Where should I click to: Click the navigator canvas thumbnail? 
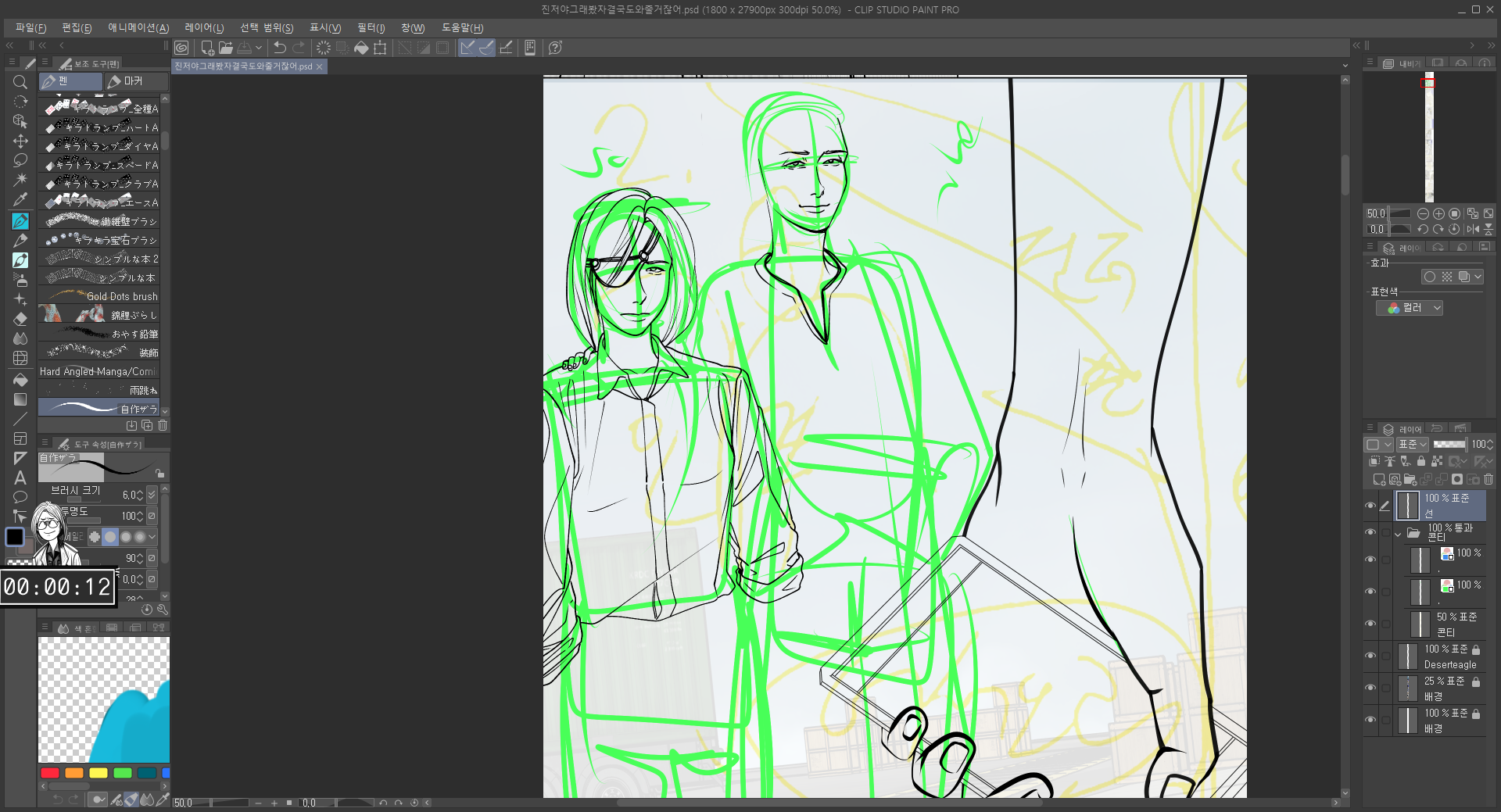pos(1428,138)
